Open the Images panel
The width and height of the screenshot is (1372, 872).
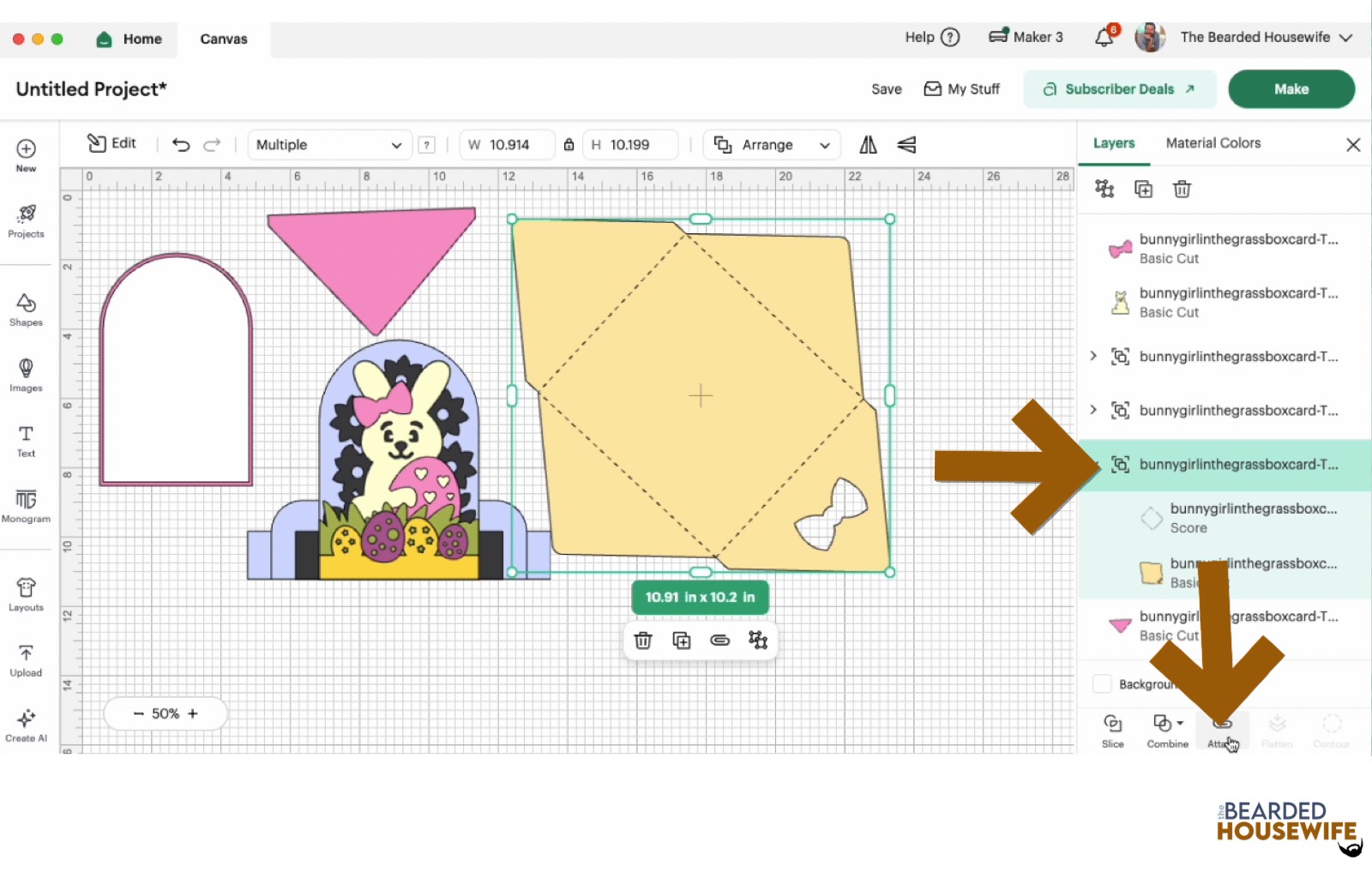coord(26,375)
